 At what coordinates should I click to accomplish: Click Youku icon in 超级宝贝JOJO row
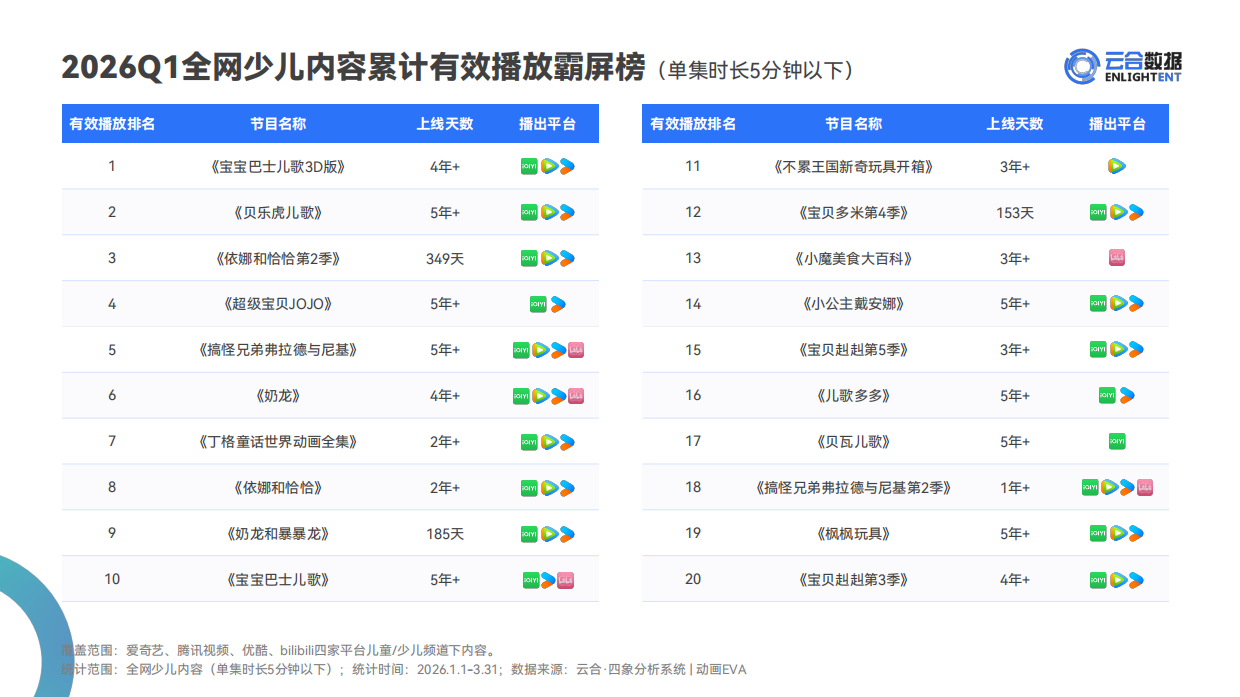557,304
